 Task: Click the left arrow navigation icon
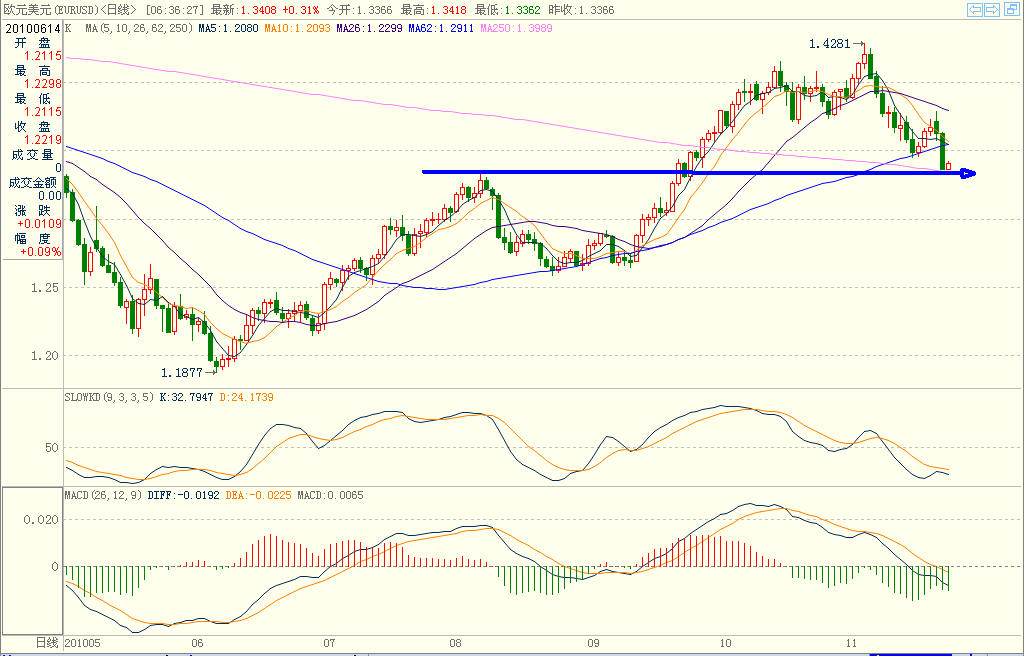pos(974,9)
